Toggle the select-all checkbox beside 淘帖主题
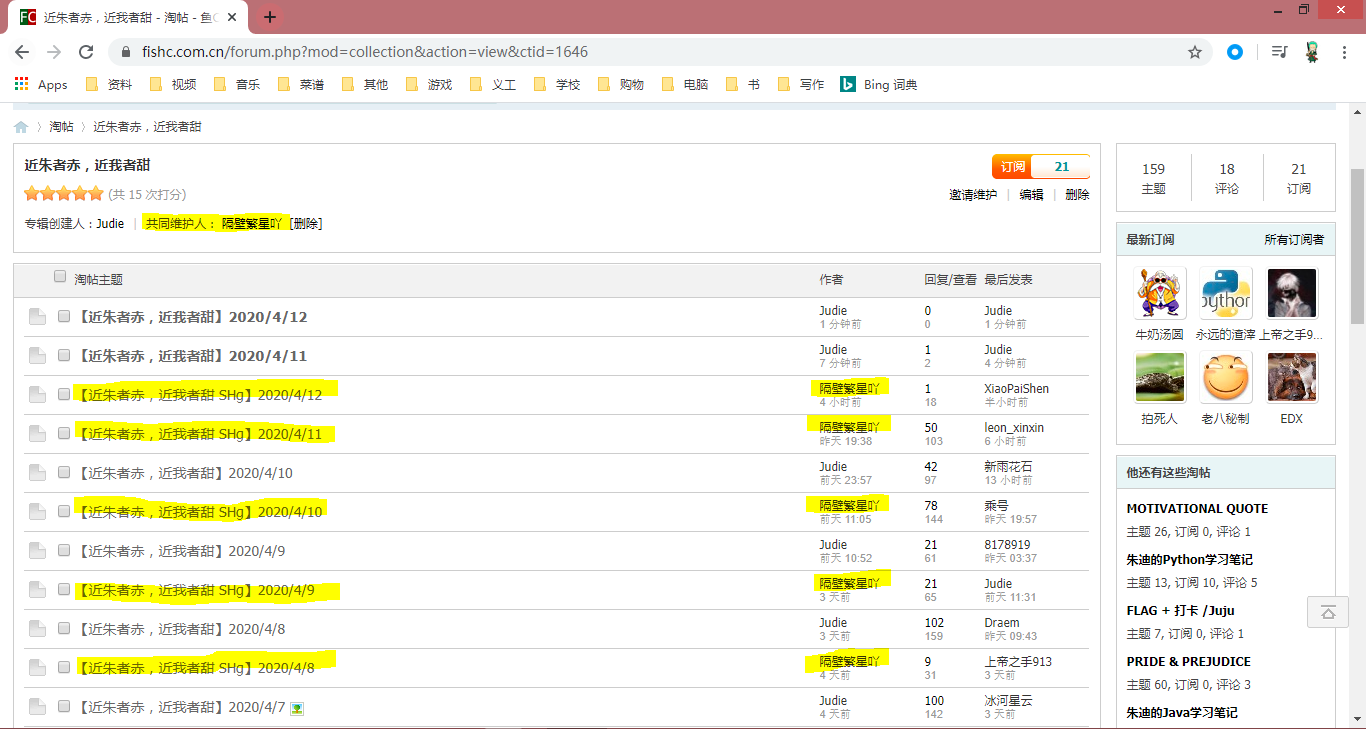Screen dimensions: 1366x729 60,277
